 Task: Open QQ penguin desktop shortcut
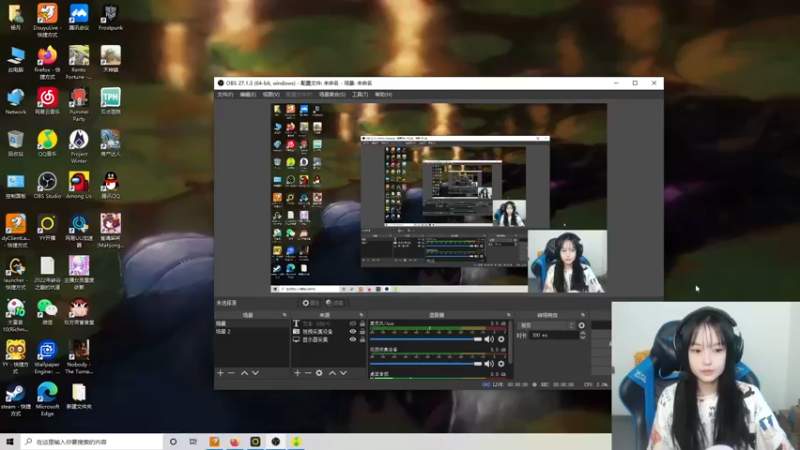(110, 185)
